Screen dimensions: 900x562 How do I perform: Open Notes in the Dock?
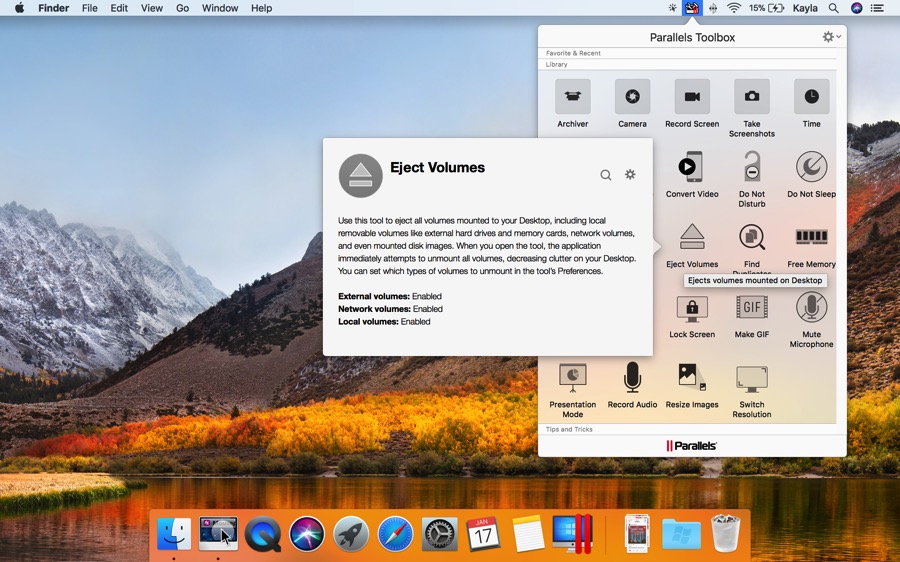click(527, 534)
